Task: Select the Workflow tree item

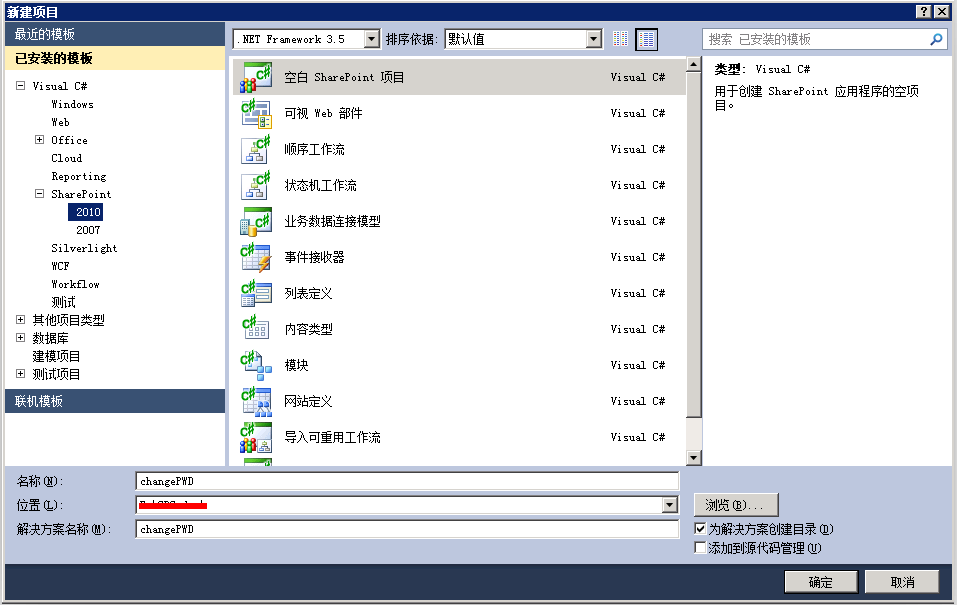Action: pos(76,284)
